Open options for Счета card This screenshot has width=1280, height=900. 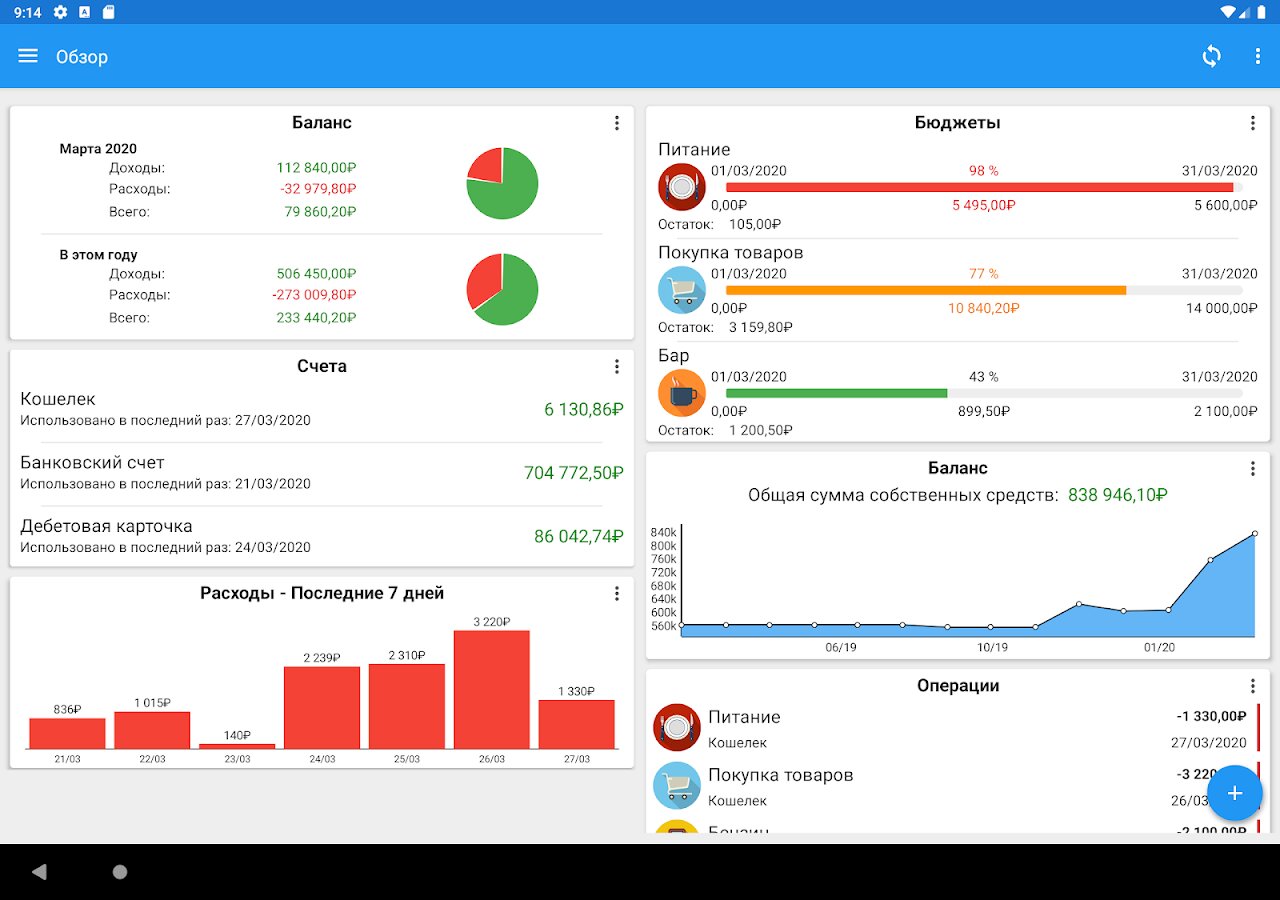[x=616, y=366]
